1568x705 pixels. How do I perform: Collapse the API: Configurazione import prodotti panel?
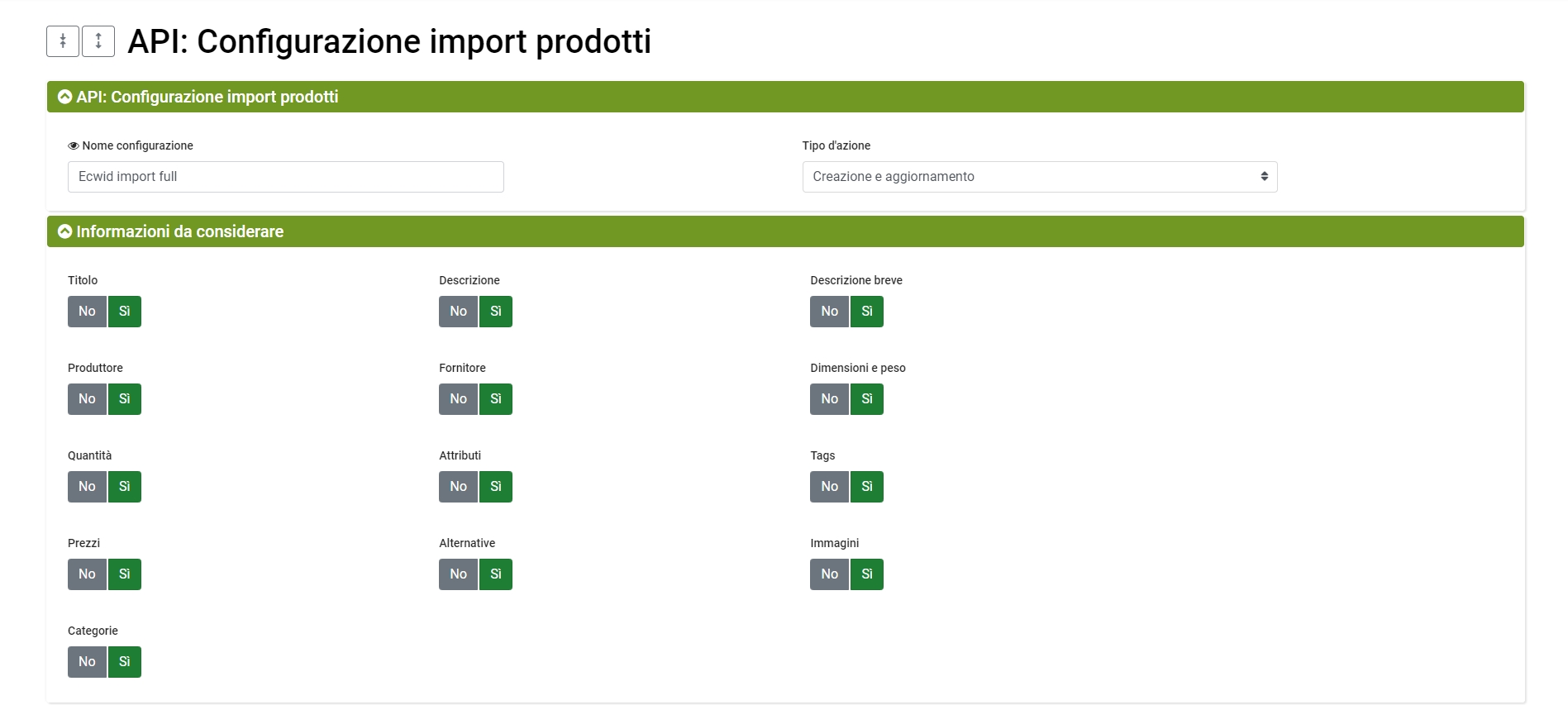coord(65,97)
